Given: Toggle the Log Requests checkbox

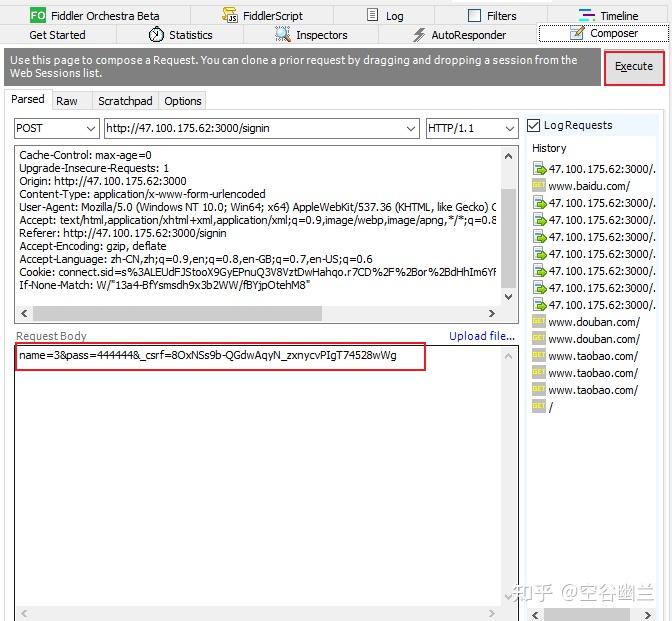Looking at the screenshot, I should click(x=533, y=125).
